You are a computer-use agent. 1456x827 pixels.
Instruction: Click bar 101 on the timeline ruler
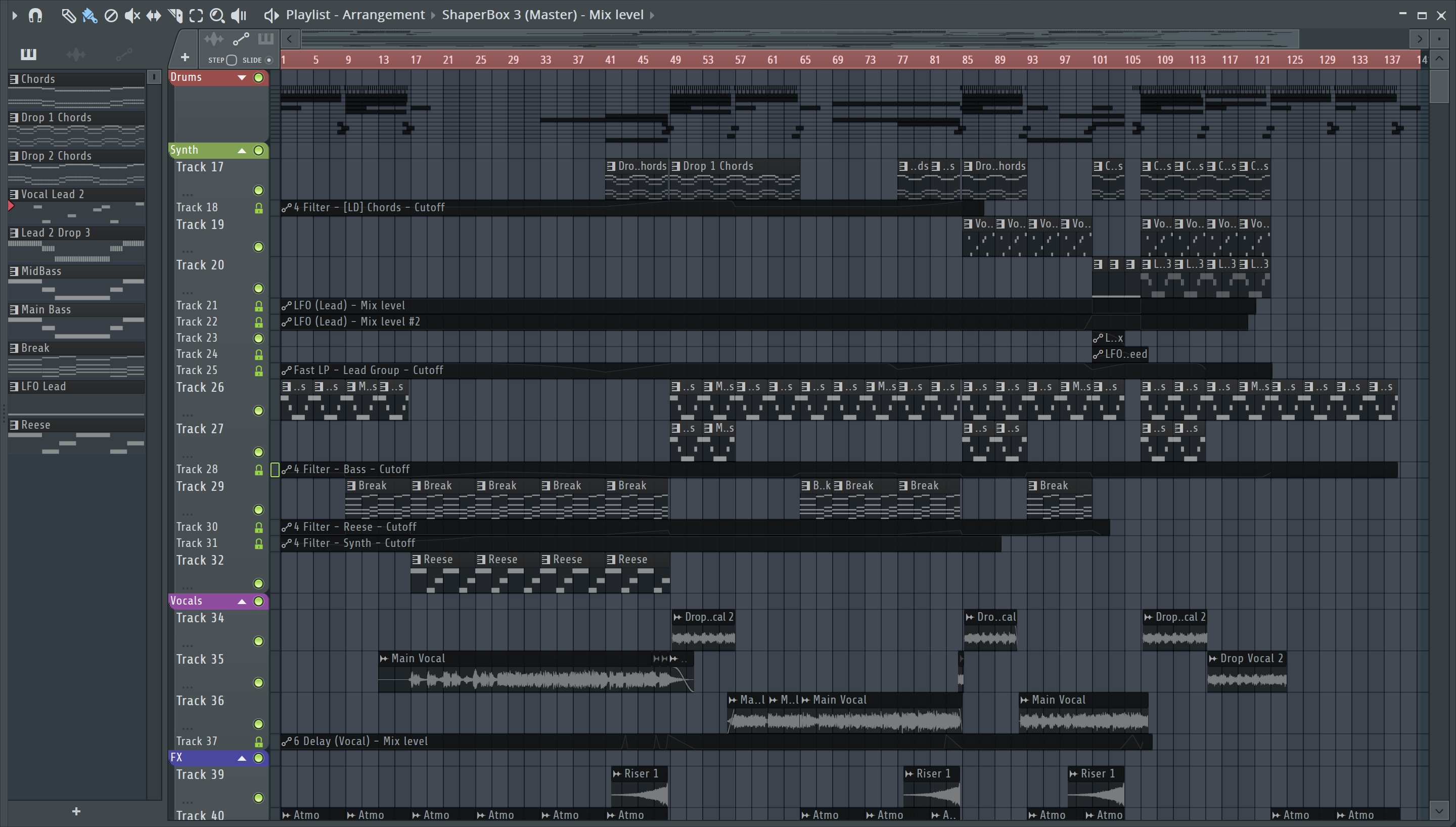(x=1100, y=60)
